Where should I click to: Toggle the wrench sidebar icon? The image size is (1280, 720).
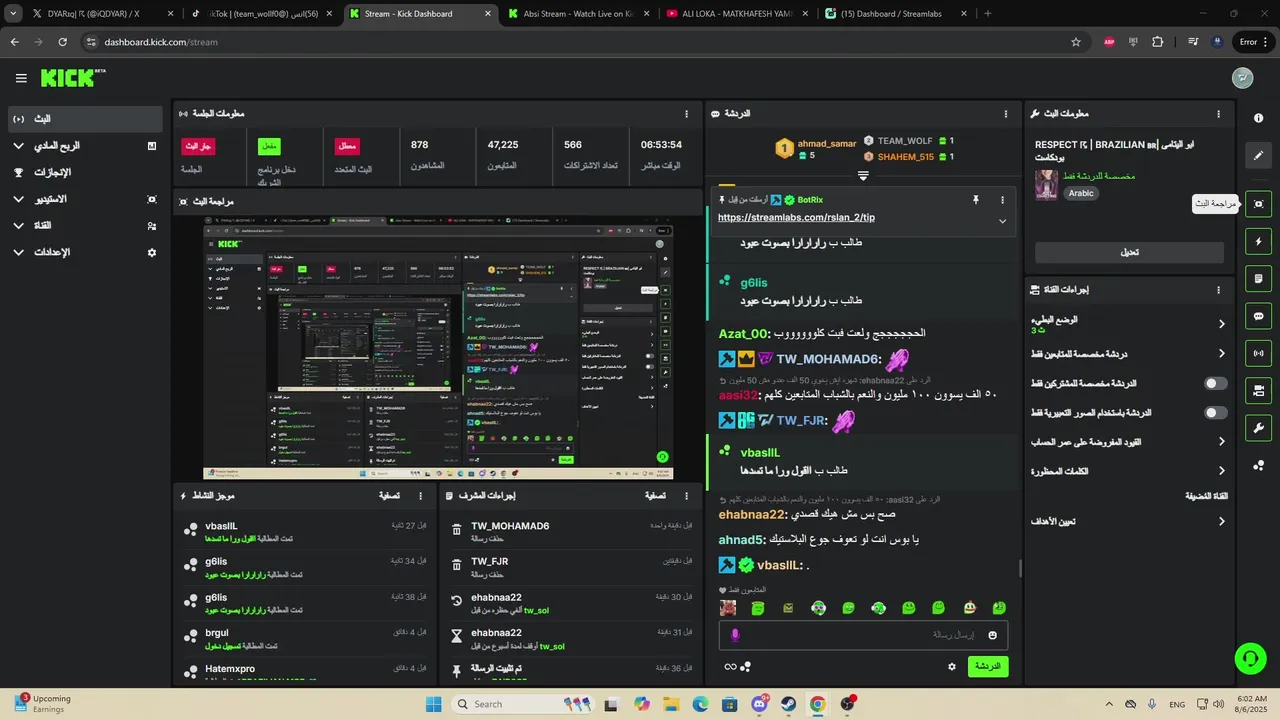[x=1258, y=428]
